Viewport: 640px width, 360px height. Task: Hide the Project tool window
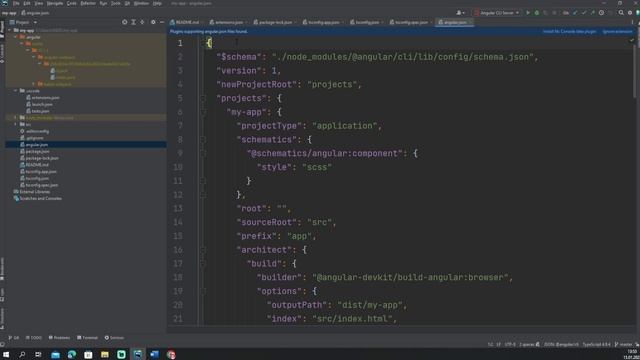pos(162,22)
